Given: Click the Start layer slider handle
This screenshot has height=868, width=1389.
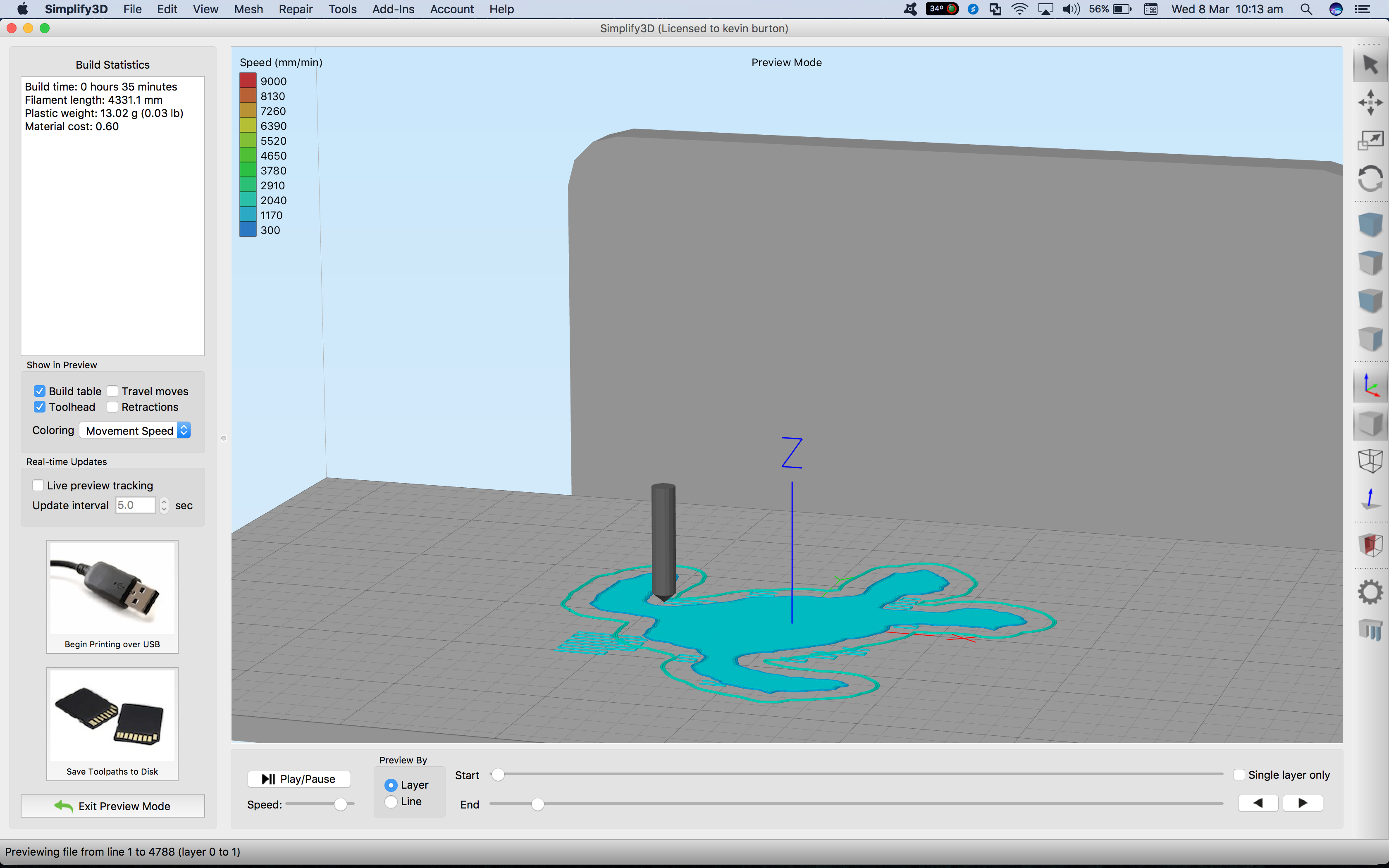Looking at the screenshot, I should click(x=498, y=775).
